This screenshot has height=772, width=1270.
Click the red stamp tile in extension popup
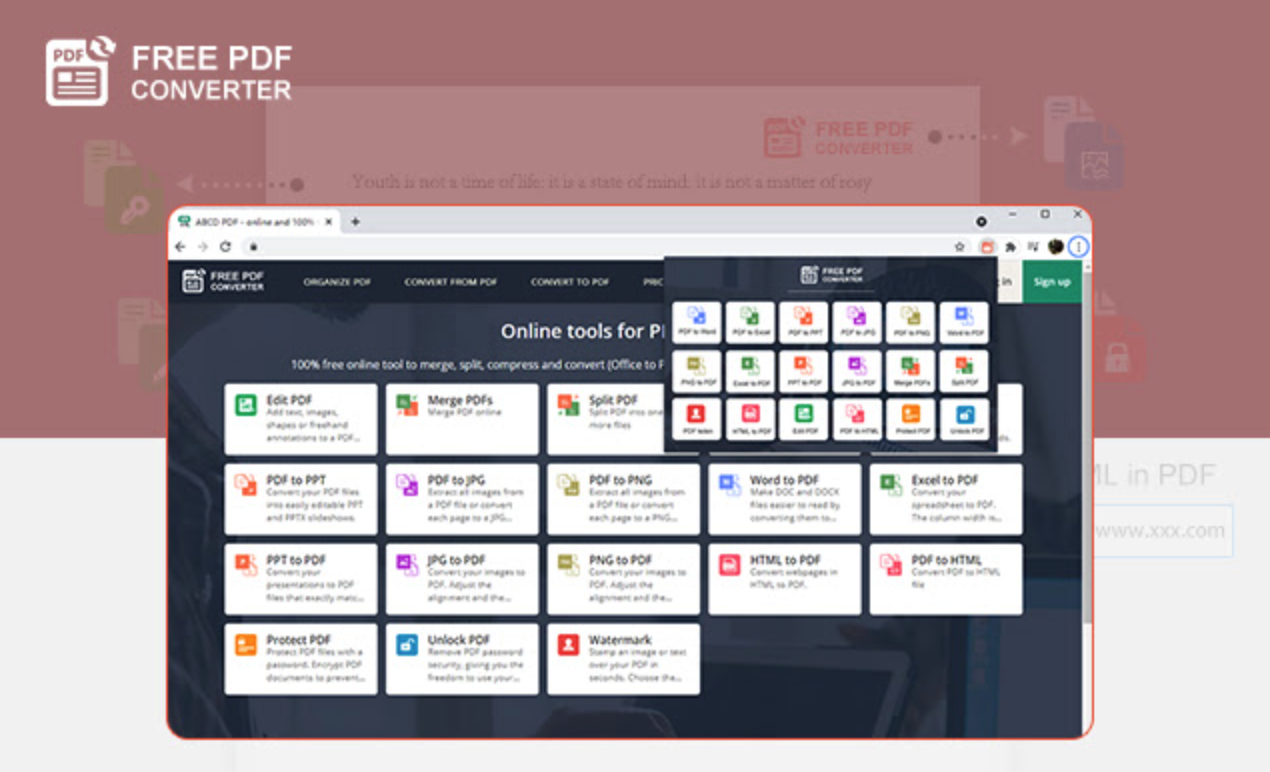click(x=696, y=419)
